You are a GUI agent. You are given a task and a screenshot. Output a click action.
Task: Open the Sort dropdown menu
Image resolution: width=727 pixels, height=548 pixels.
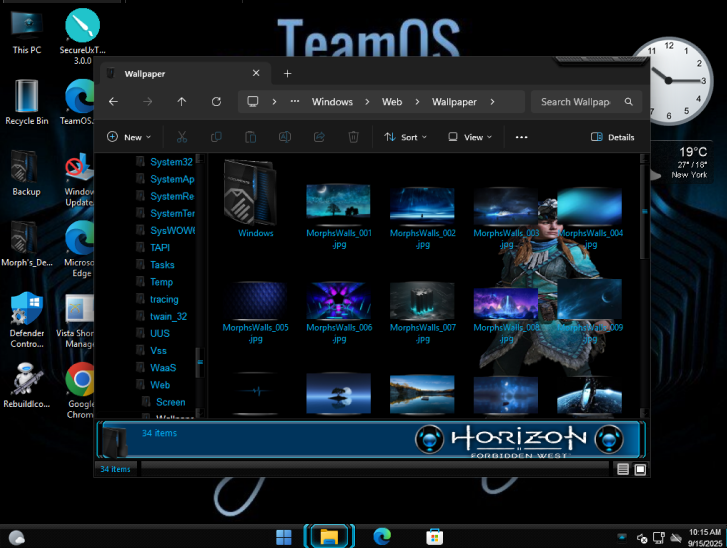[405, 137]
